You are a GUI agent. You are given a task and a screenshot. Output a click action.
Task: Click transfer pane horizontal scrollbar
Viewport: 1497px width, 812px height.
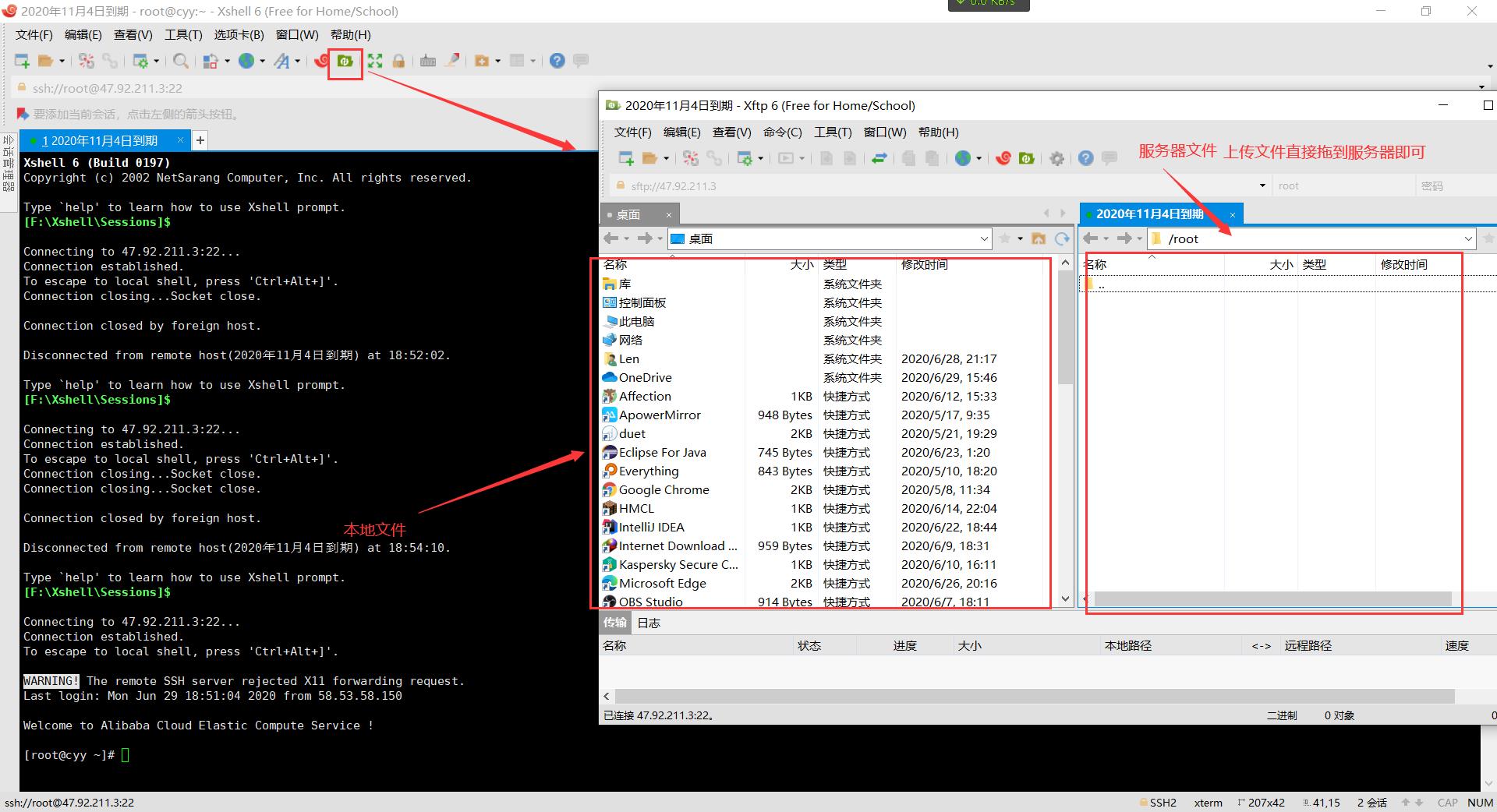(1034, 696)
